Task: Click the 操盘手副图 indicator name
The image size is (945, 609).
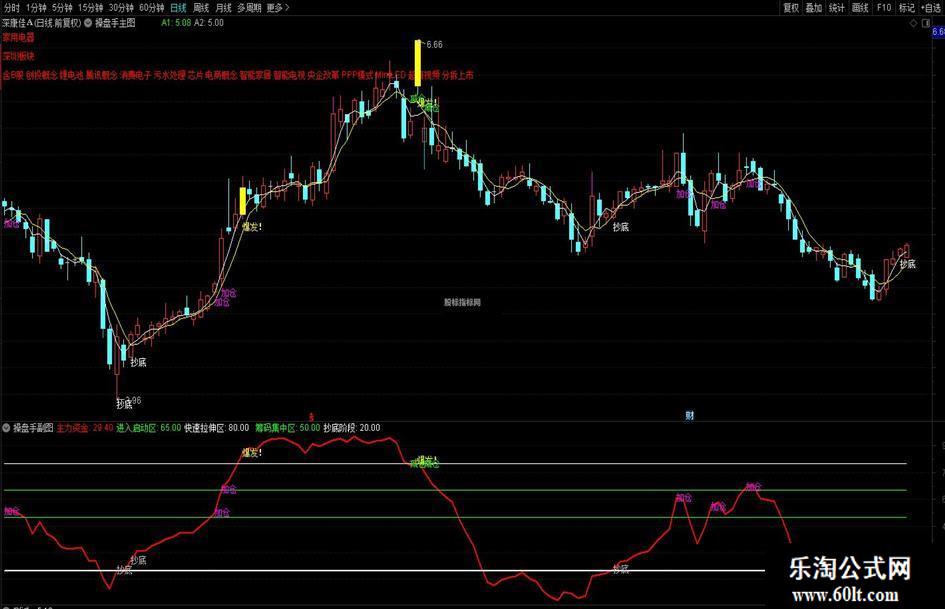Action: (x=33, y=428)
